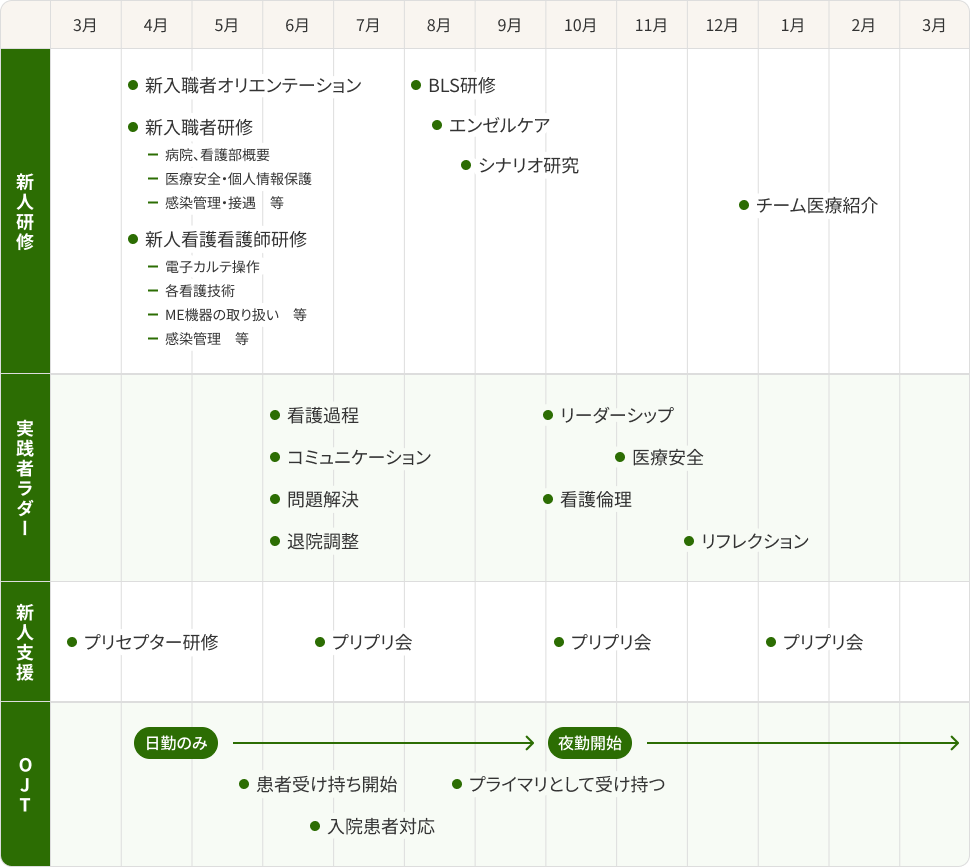Switch to the OJT section header
Viewport: 970px width, 867px height.
click(26, 783)
